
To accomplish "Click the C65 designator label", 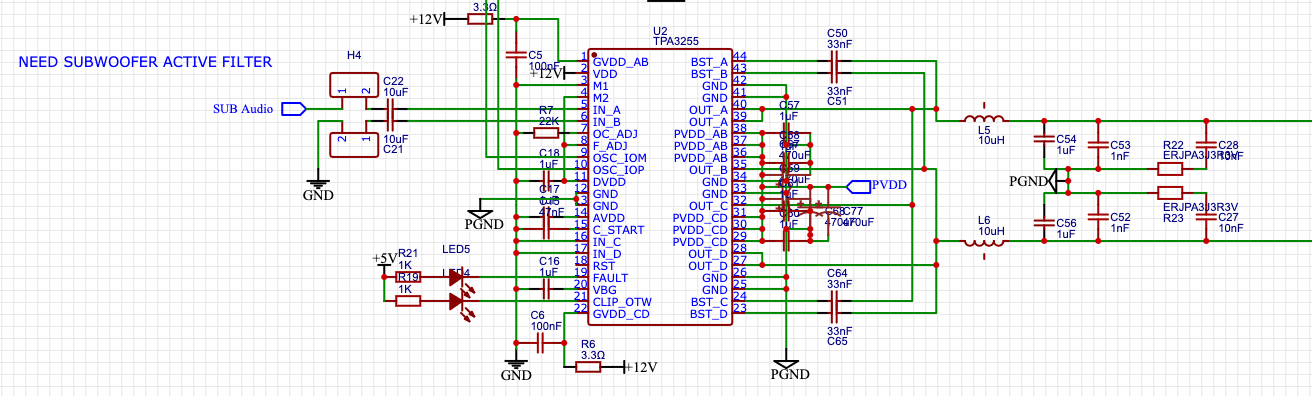I will (838, 341).
